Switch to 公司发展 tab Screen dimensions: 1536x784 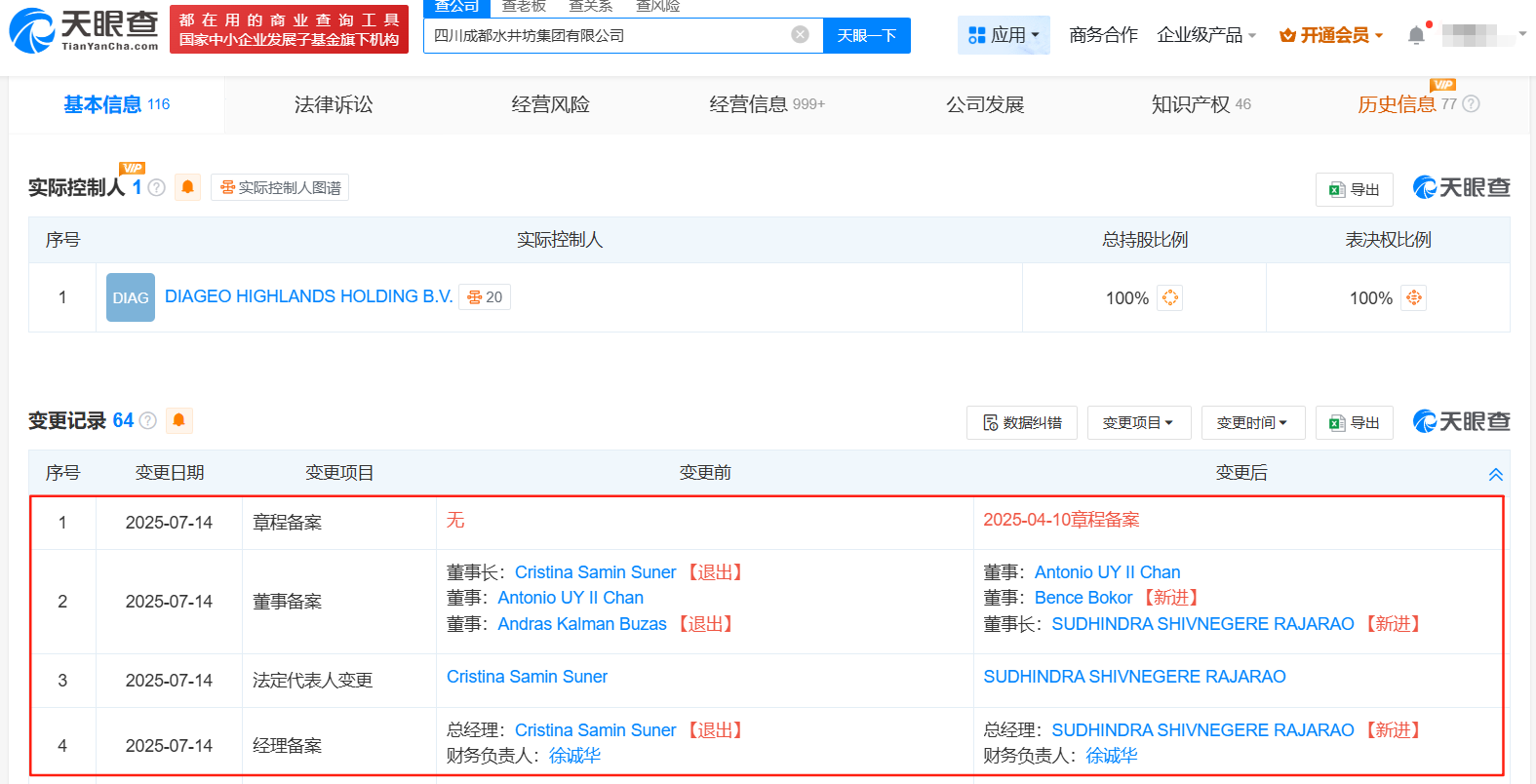tap(985, 104)
